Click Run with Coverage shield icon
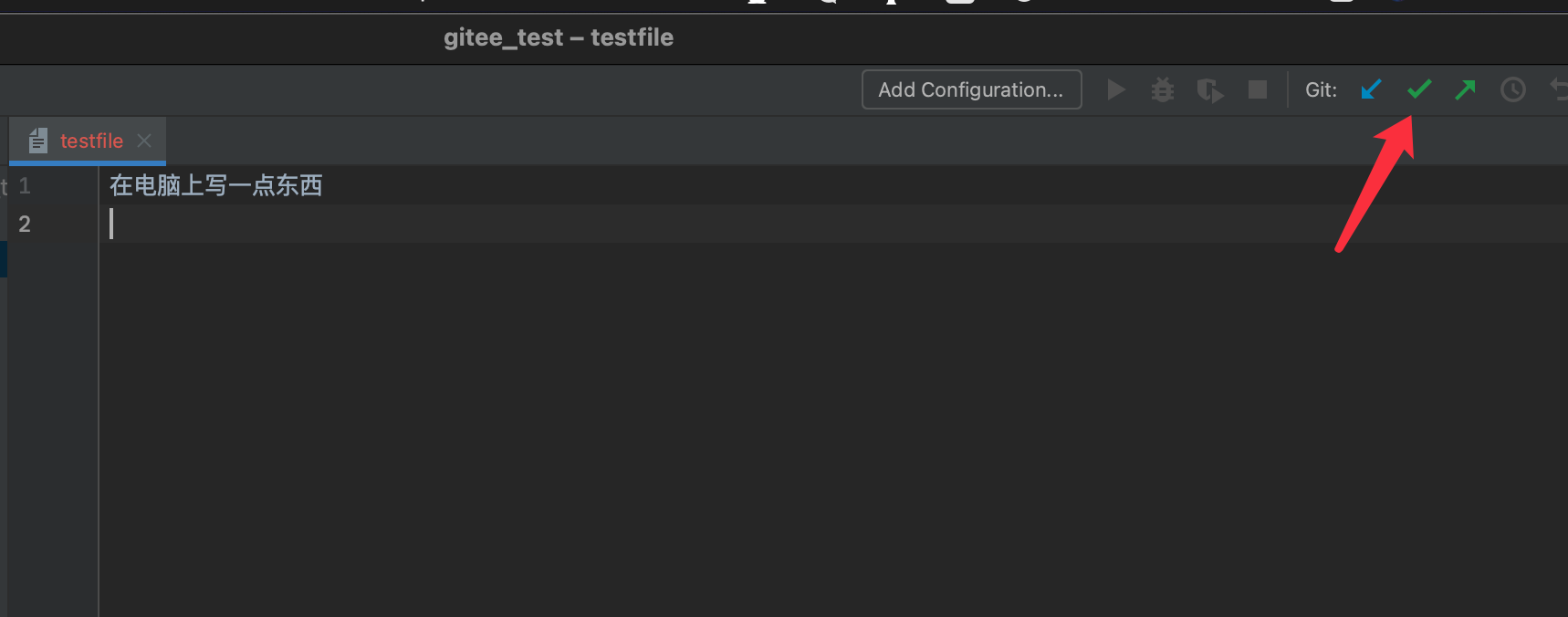Screen dimensions: 1568x617 tap(1210, 89)
